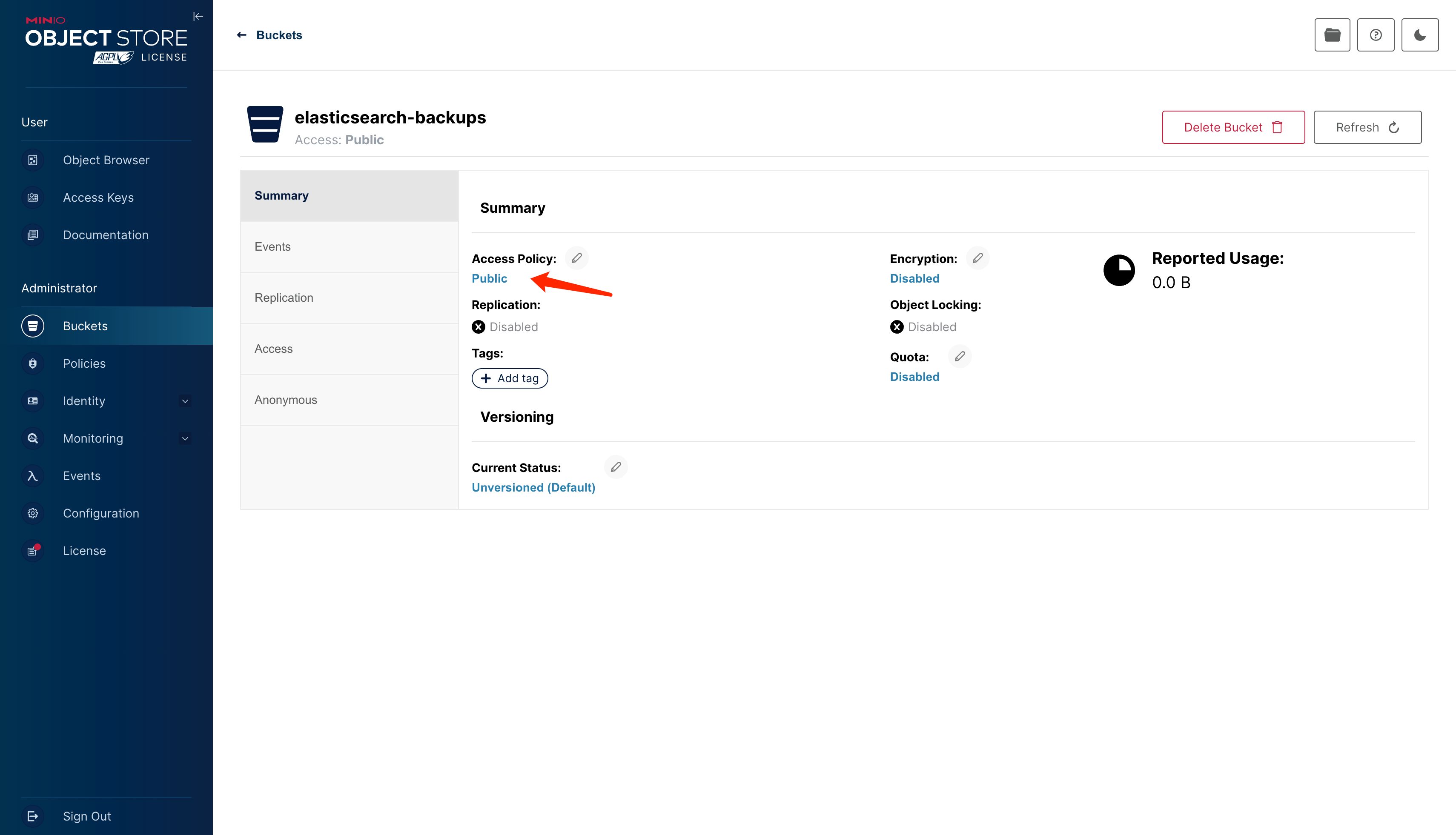Screen dimensions: 1456x835
Task: Go back to Buckets with the arrow
Action: point(241,35)
